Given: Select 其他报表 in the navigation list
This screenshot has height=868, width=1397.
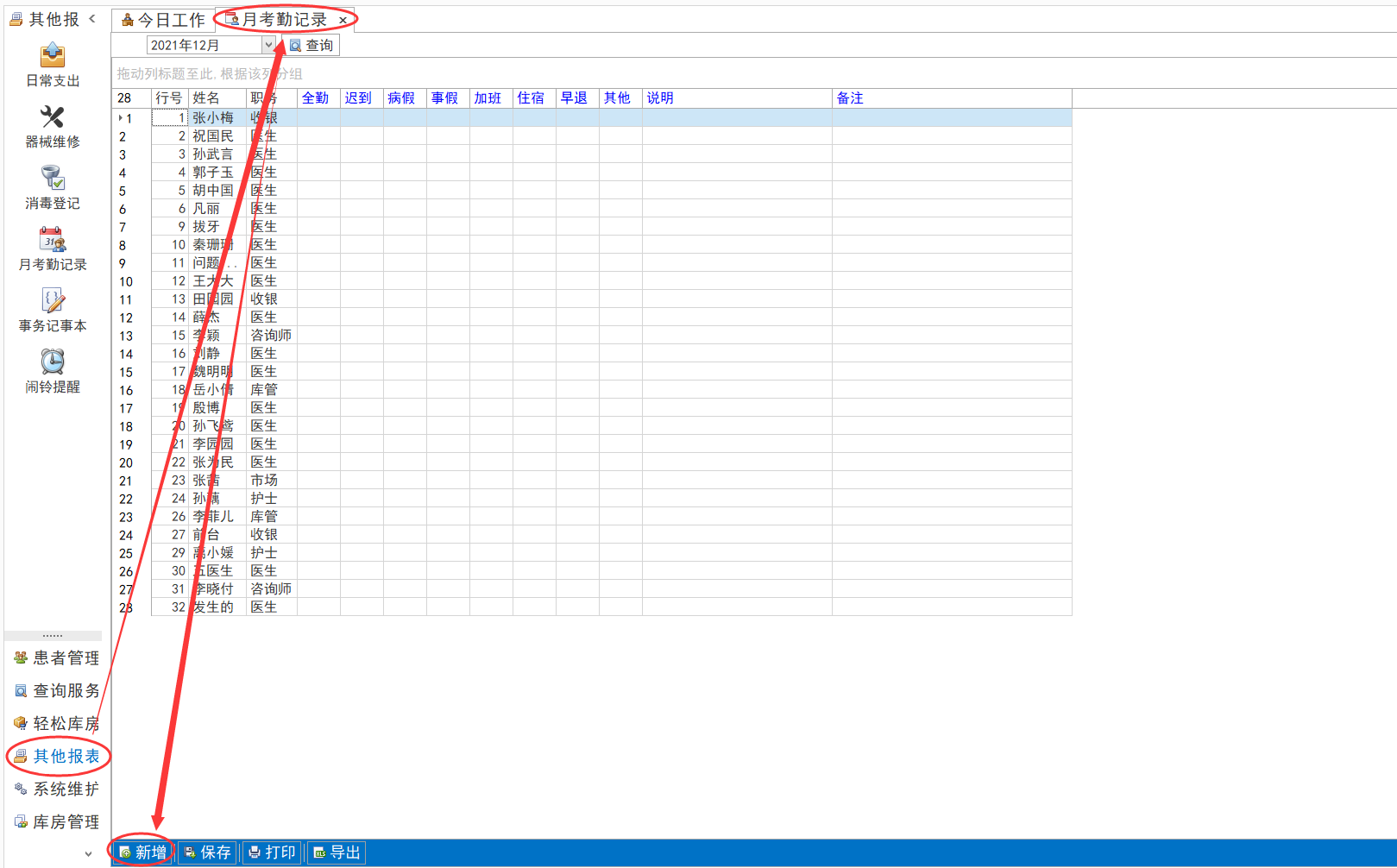Looking at the screenshot, I should click(x=57, y=757).
